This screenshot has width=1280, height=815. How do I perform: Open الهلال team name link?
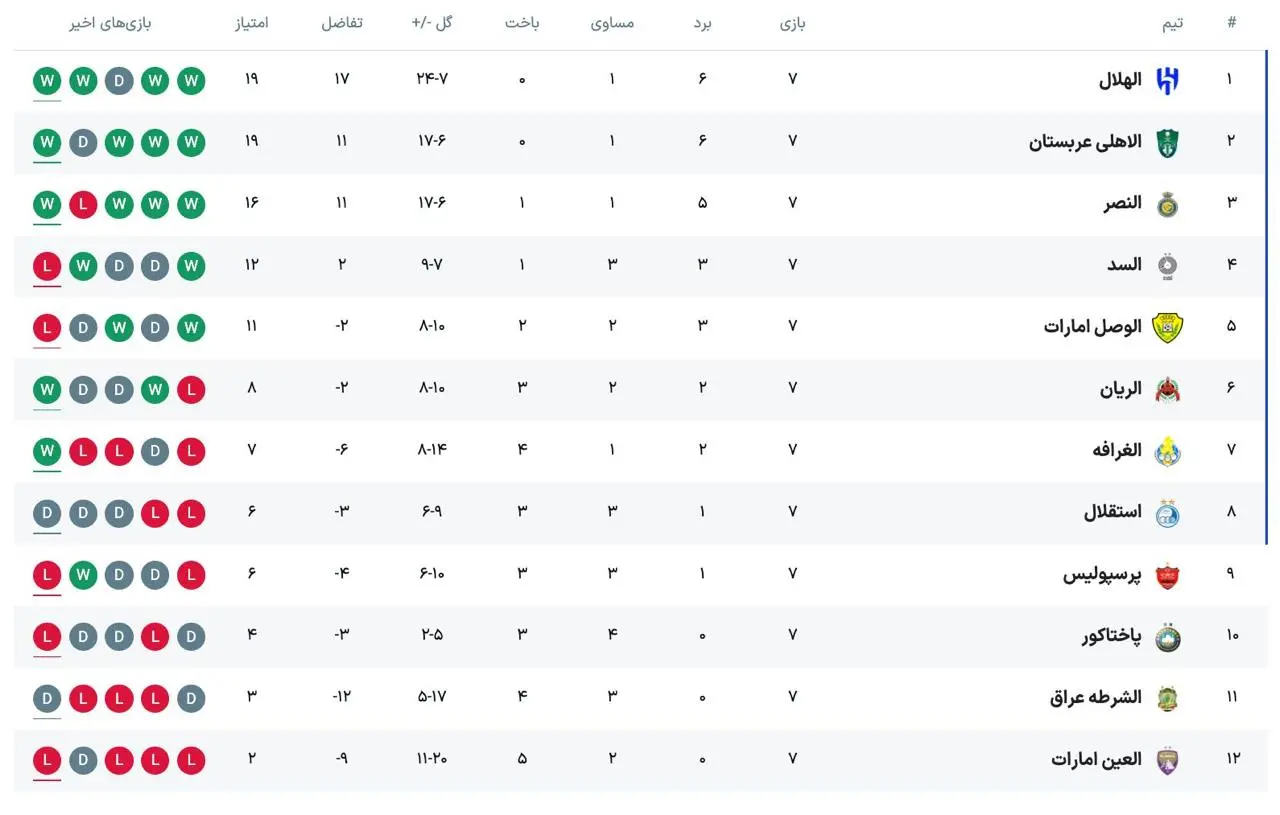1120,80
